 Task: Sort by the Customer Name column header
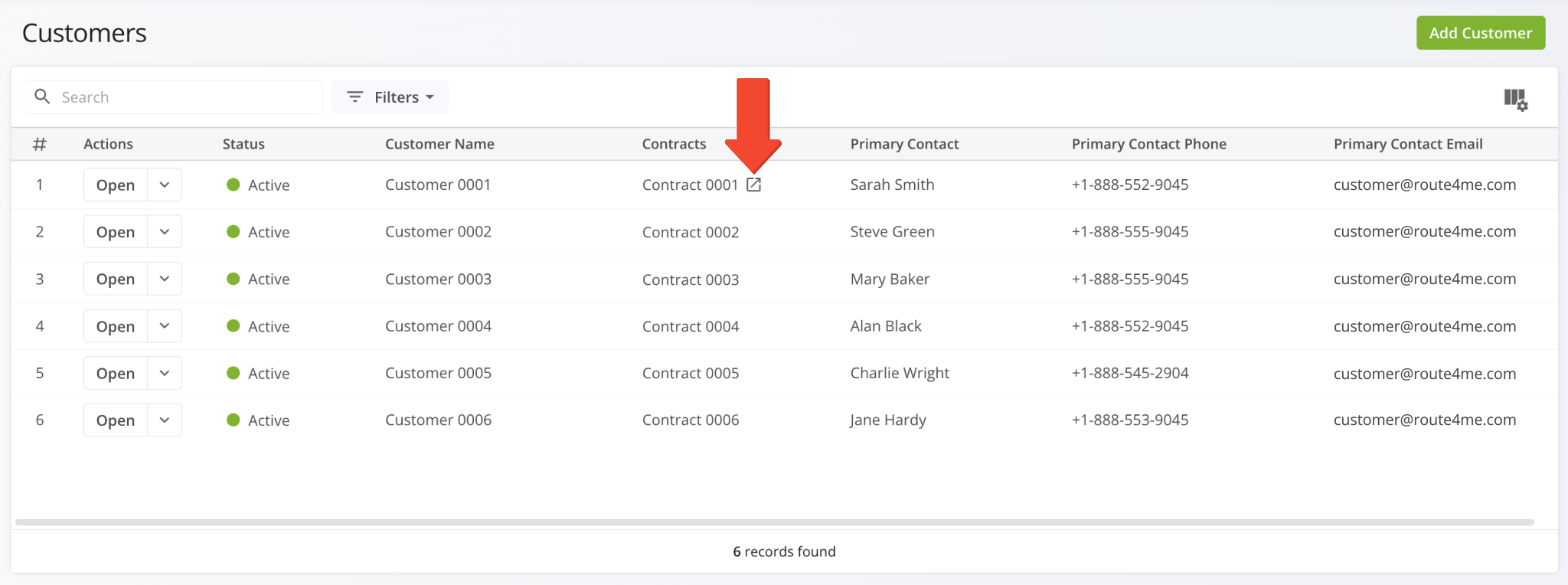point(439,144)
